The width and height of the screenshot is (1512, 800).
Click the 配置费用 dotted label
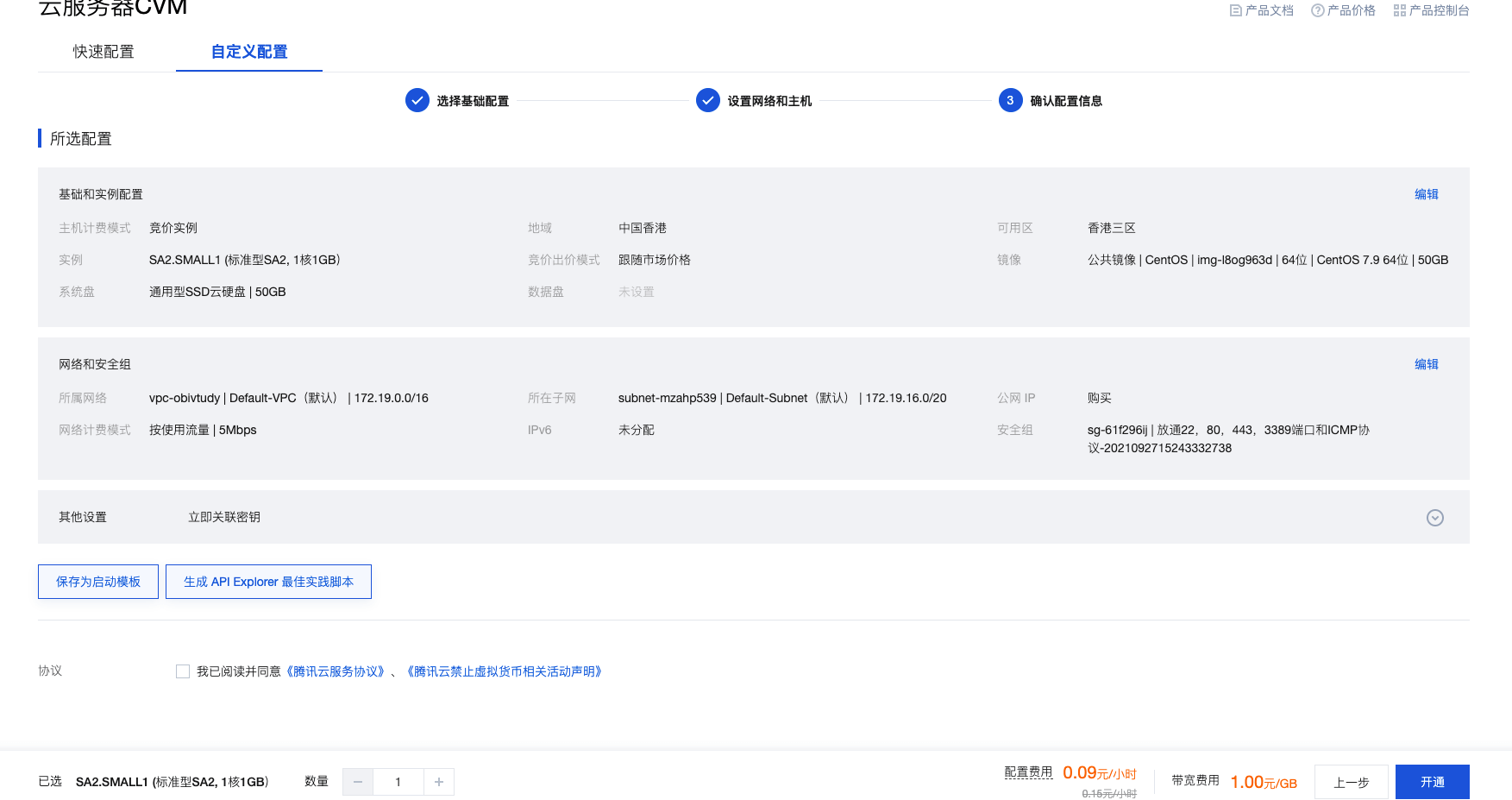coord(1028,772)
